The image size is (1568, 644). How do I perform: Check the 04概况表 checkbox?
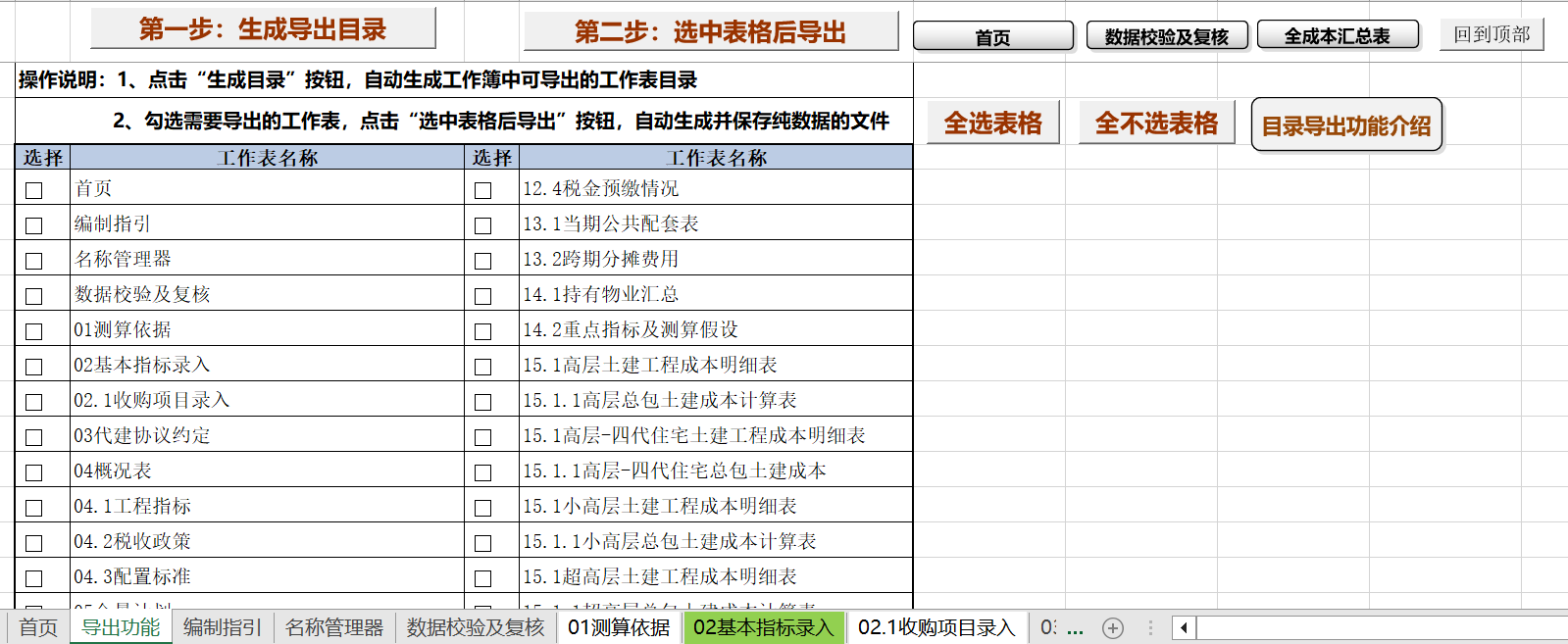34,472
